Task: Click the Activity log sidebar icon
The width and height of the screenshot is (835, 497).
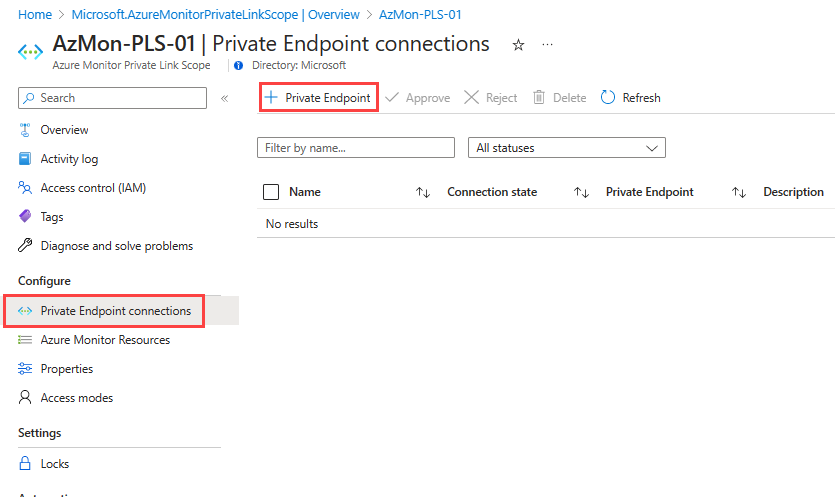Action: pyautogui.click(x=25, y=159)
